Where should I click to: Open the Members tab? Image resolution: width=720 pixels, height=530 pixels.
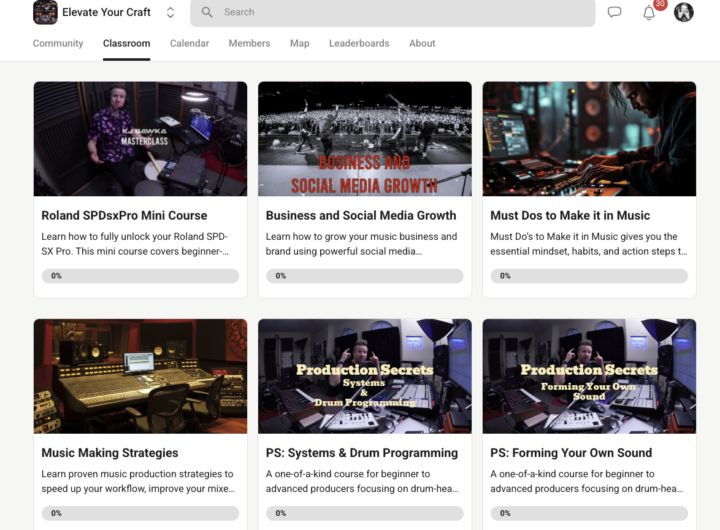(x=249, y=43)
